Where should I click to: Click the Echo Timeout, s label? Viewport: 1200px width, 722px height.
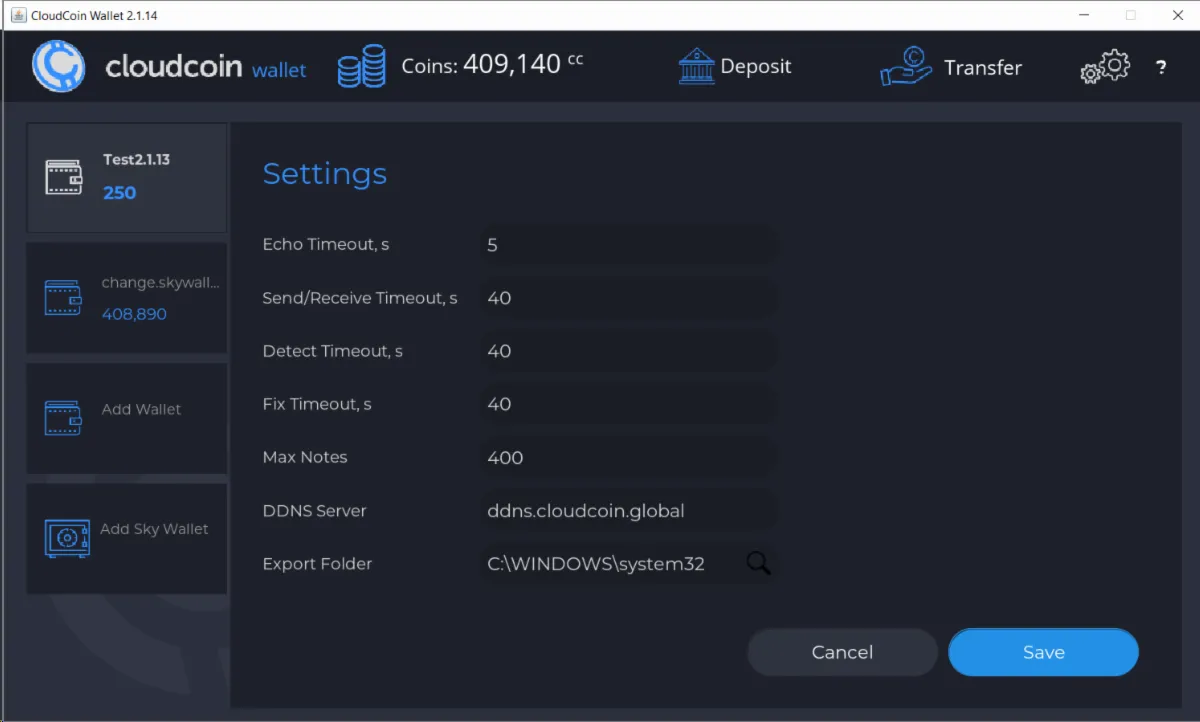pyautogui.click(x=326, y=244)
